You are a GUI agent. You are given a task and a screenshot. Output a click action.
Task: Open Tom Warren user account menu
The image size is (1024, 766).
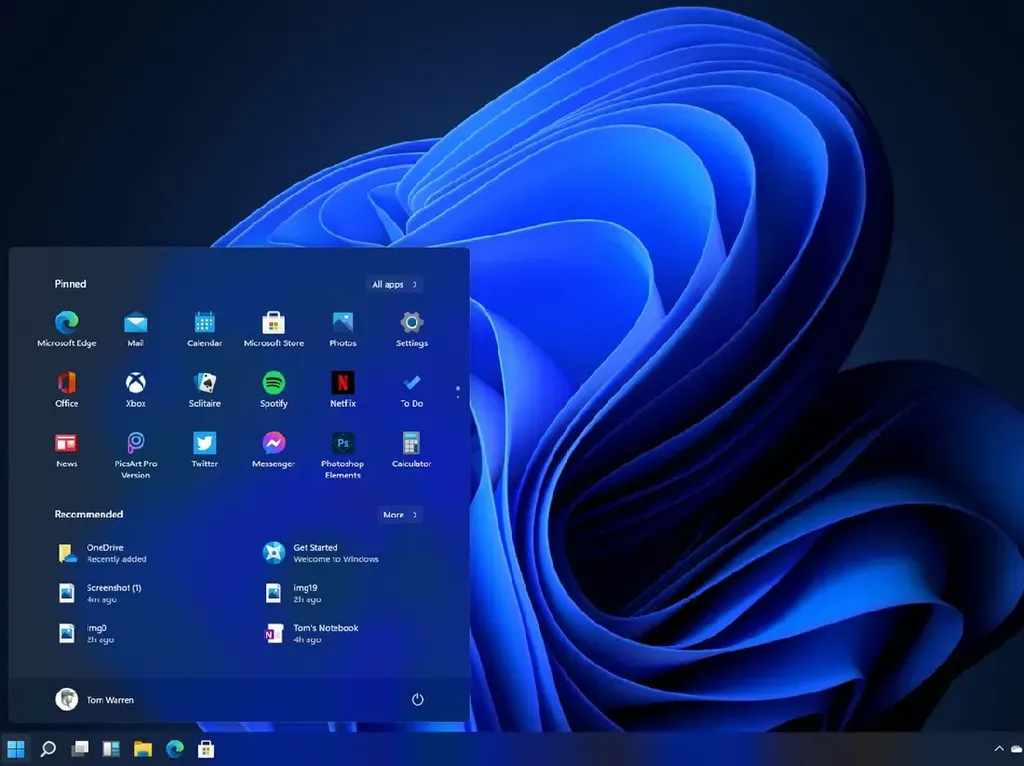[95, 699]
